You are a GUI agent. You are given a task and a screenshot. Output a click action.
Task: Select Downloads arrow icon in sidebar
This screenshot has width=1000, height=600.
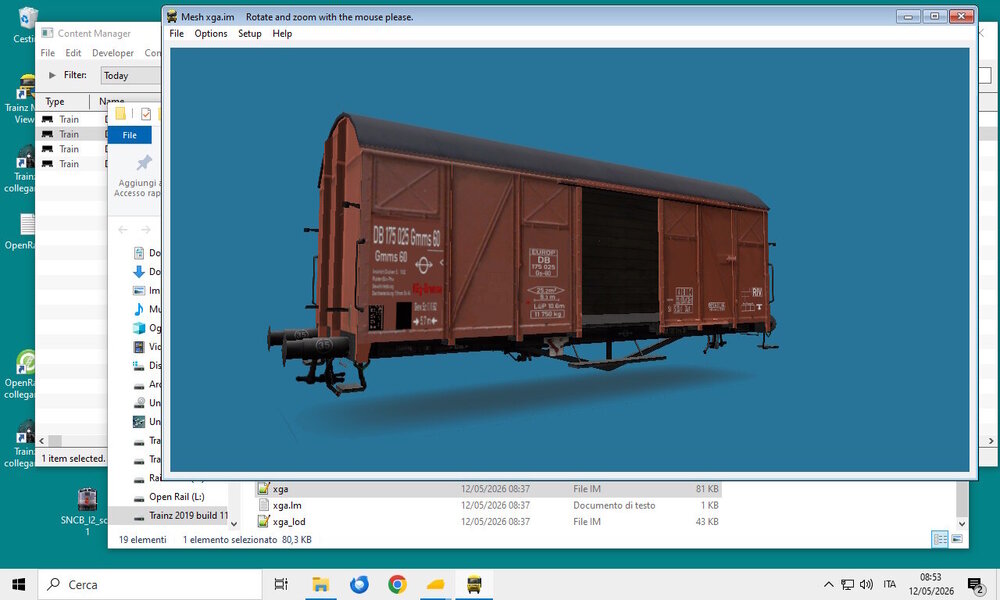coord(138,272)
